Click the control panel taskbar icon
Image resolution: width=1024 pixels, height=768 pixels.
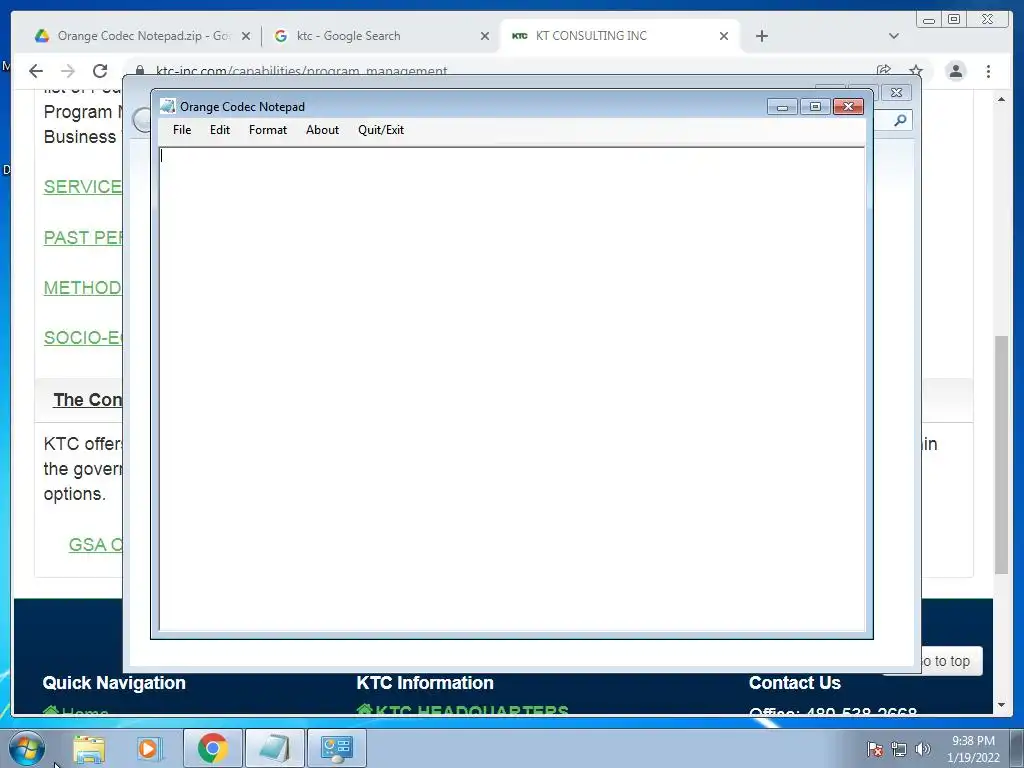coord(336,748)
